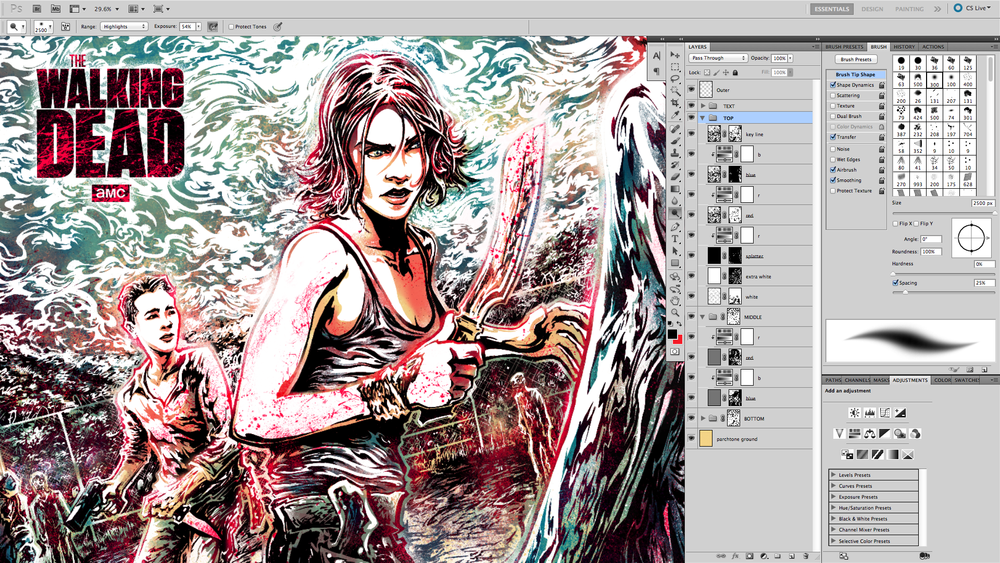This screenshot has height=563, width=1000.
Task: Collapse the TOP layer group
Action: [x=703, y=118]
